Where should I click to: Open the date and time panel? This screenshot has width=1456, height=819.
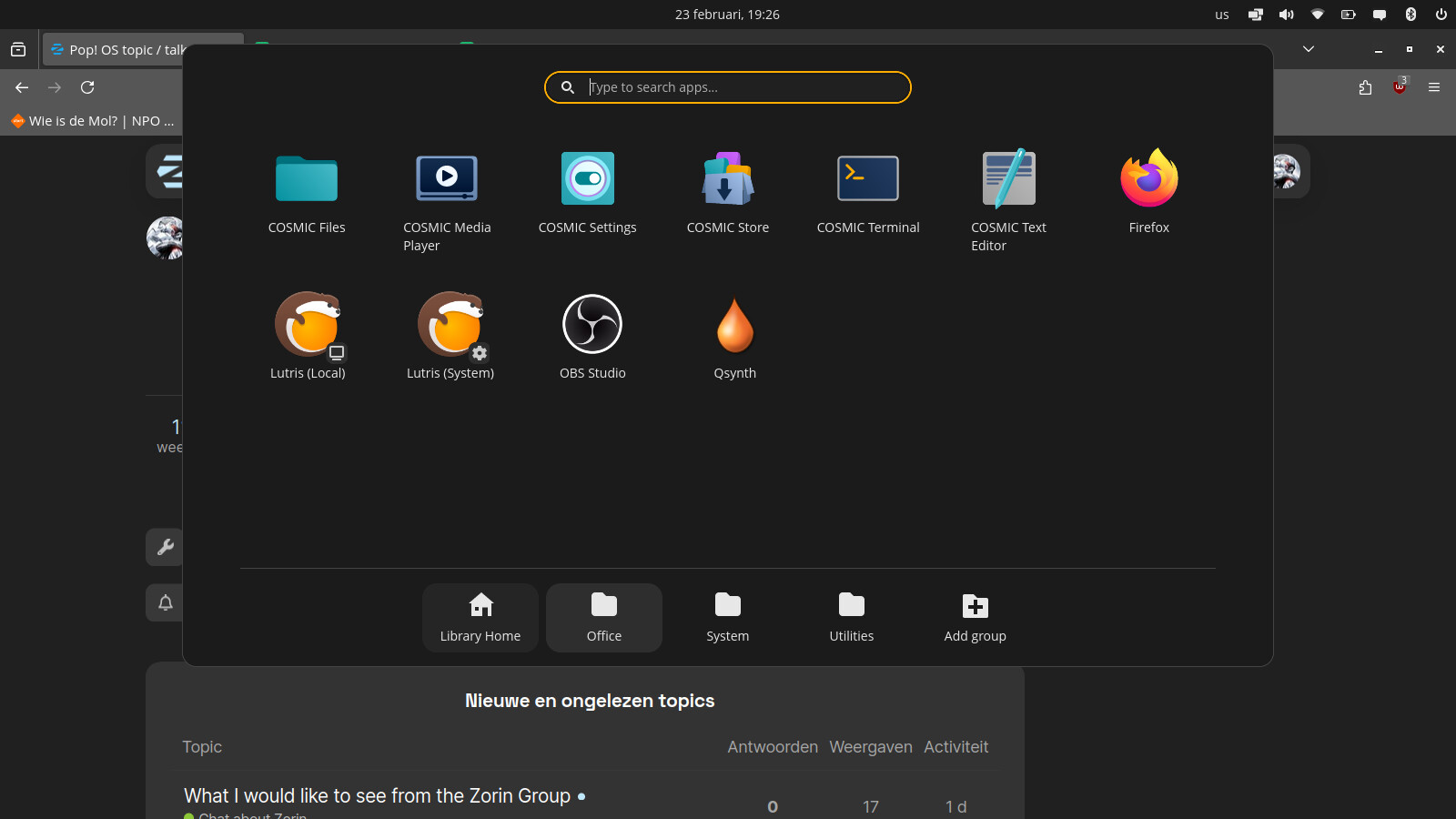pyautogui.click(x=727, y=15)
